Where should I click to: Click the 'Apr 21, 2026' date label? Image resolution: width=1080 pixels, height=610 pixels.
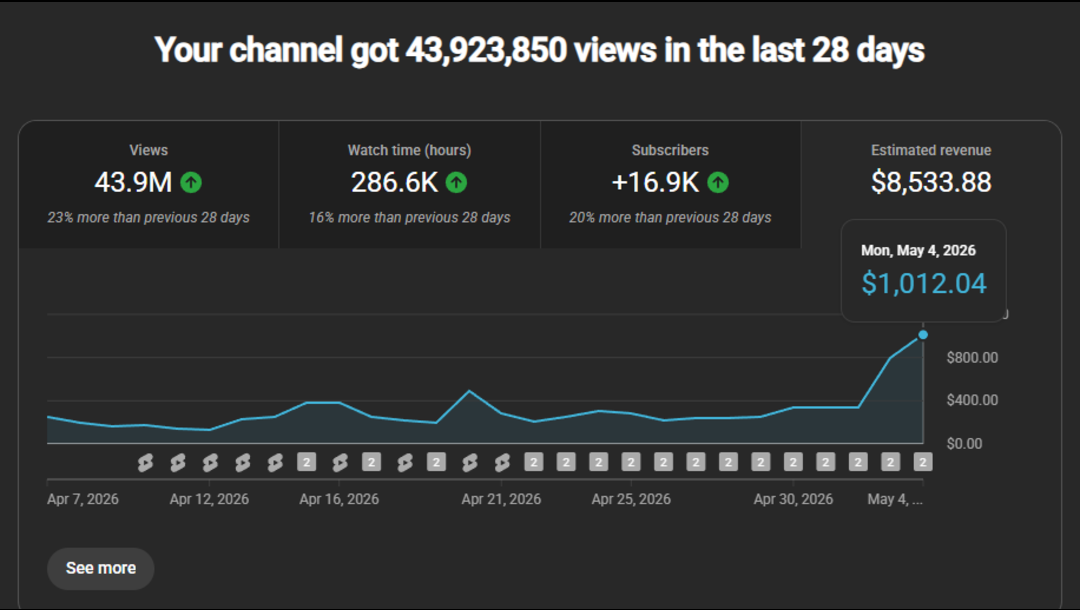tap(501, 499)
